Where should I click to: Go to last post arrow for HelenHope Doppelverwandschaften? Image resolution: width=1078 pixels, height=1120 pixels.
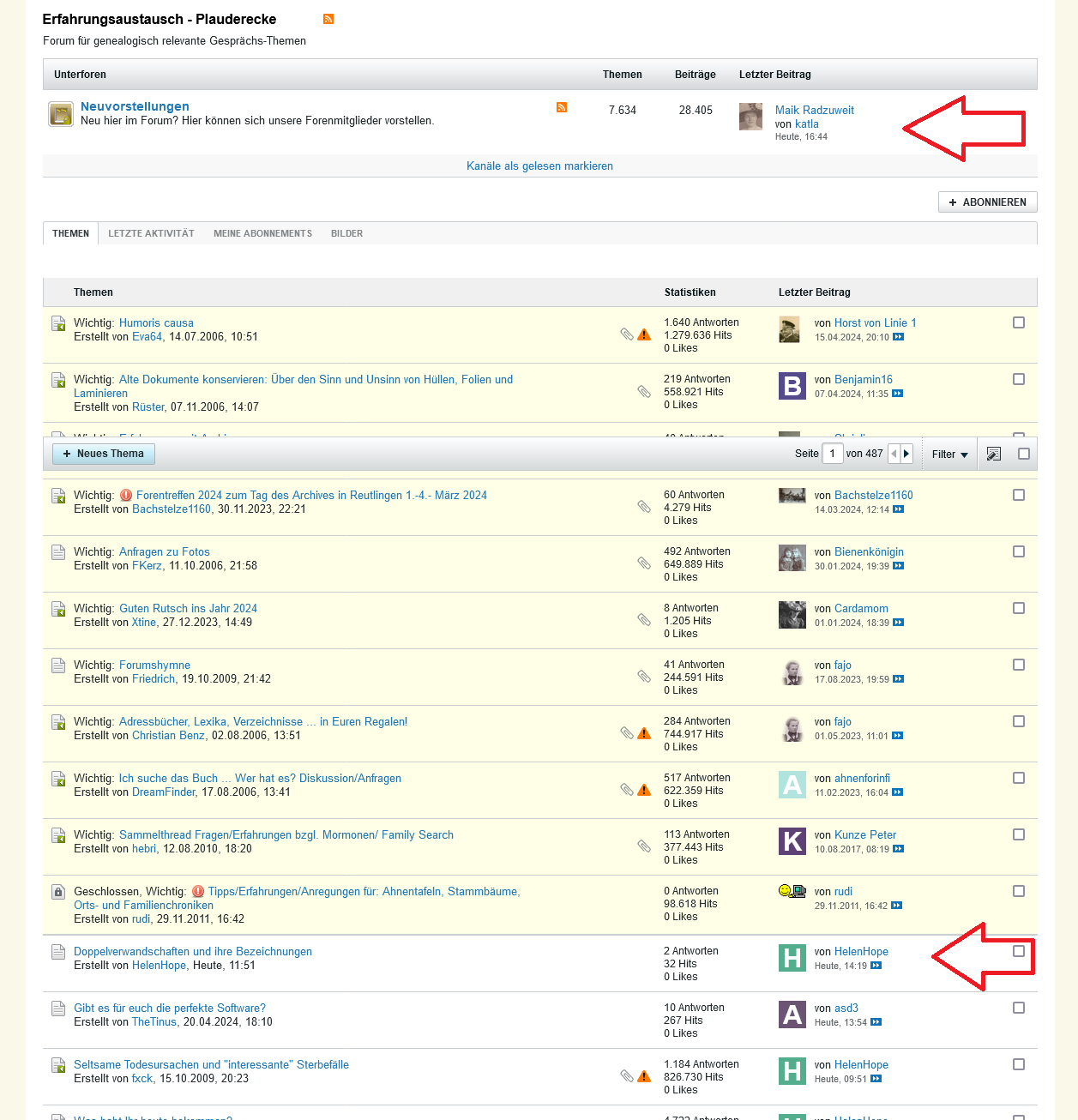pos(876,966)
